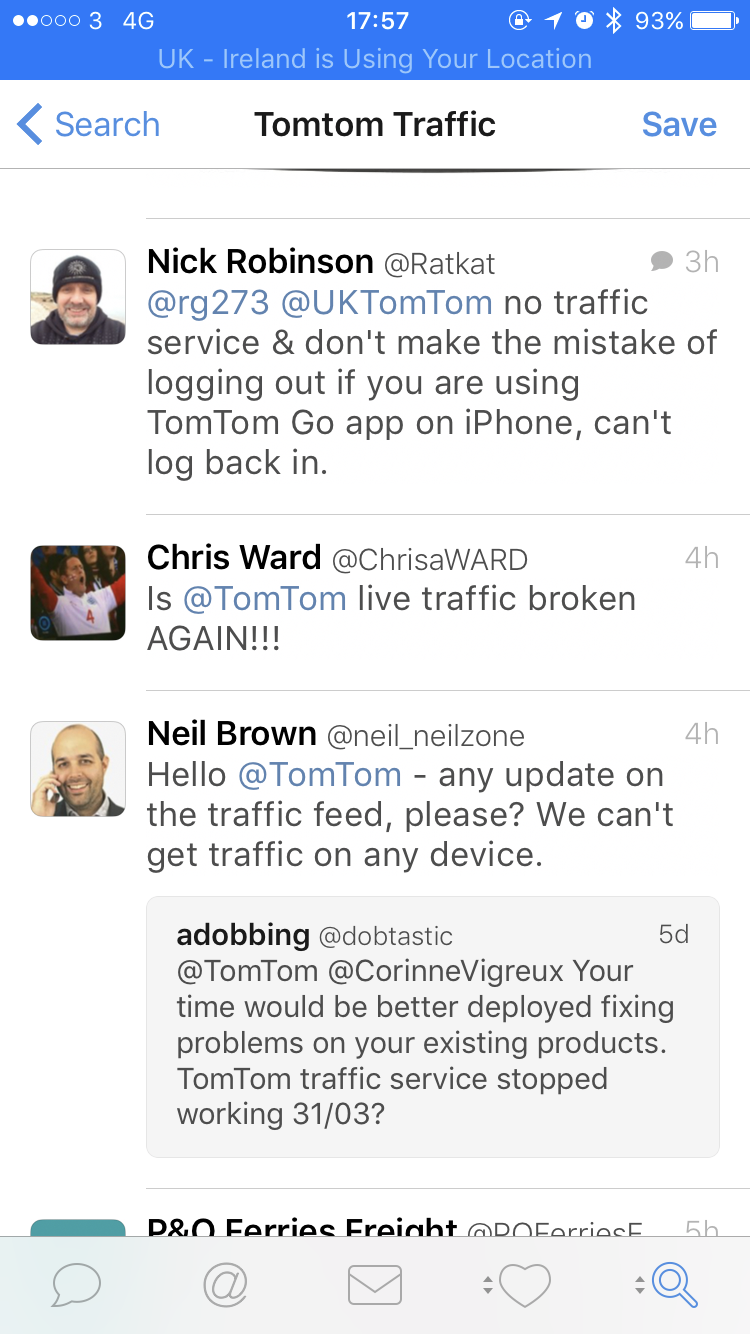Open @rg273 mention in Nick's tweet
Viewport: 750px width, 1334px height.
tap(208, 303)
